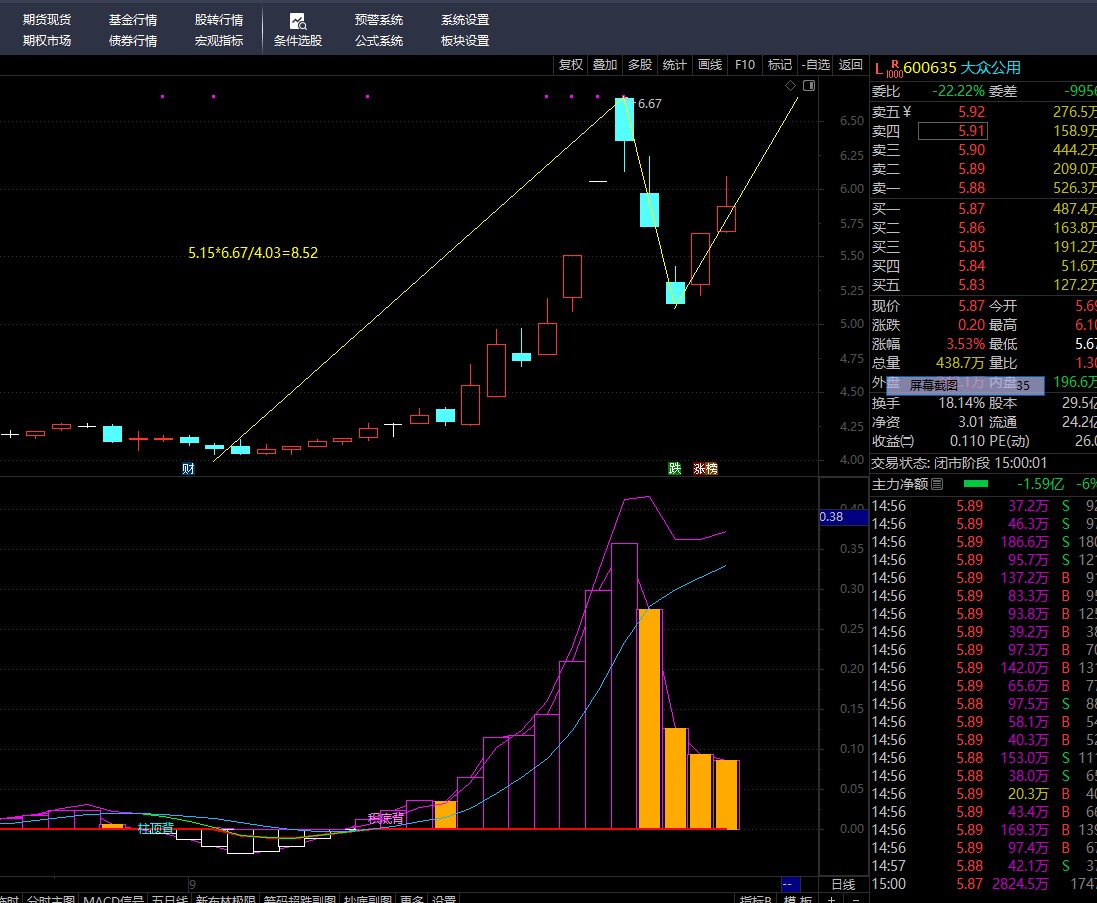This screenshot has width=1097, height=903.
Task: Switch to the 新布林极限 indicator tab
Action: (x=225, y=899)
